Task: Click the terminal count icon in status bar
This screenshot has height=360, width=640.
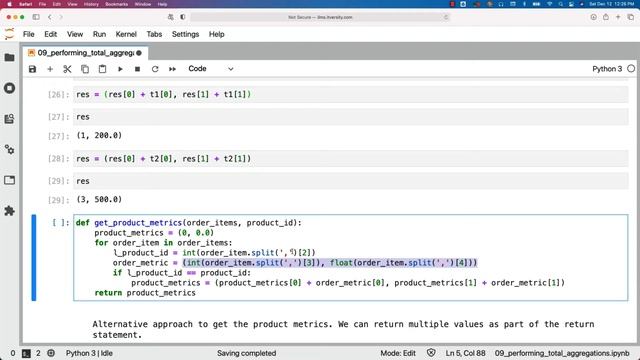Action: [x=26, y=353]
